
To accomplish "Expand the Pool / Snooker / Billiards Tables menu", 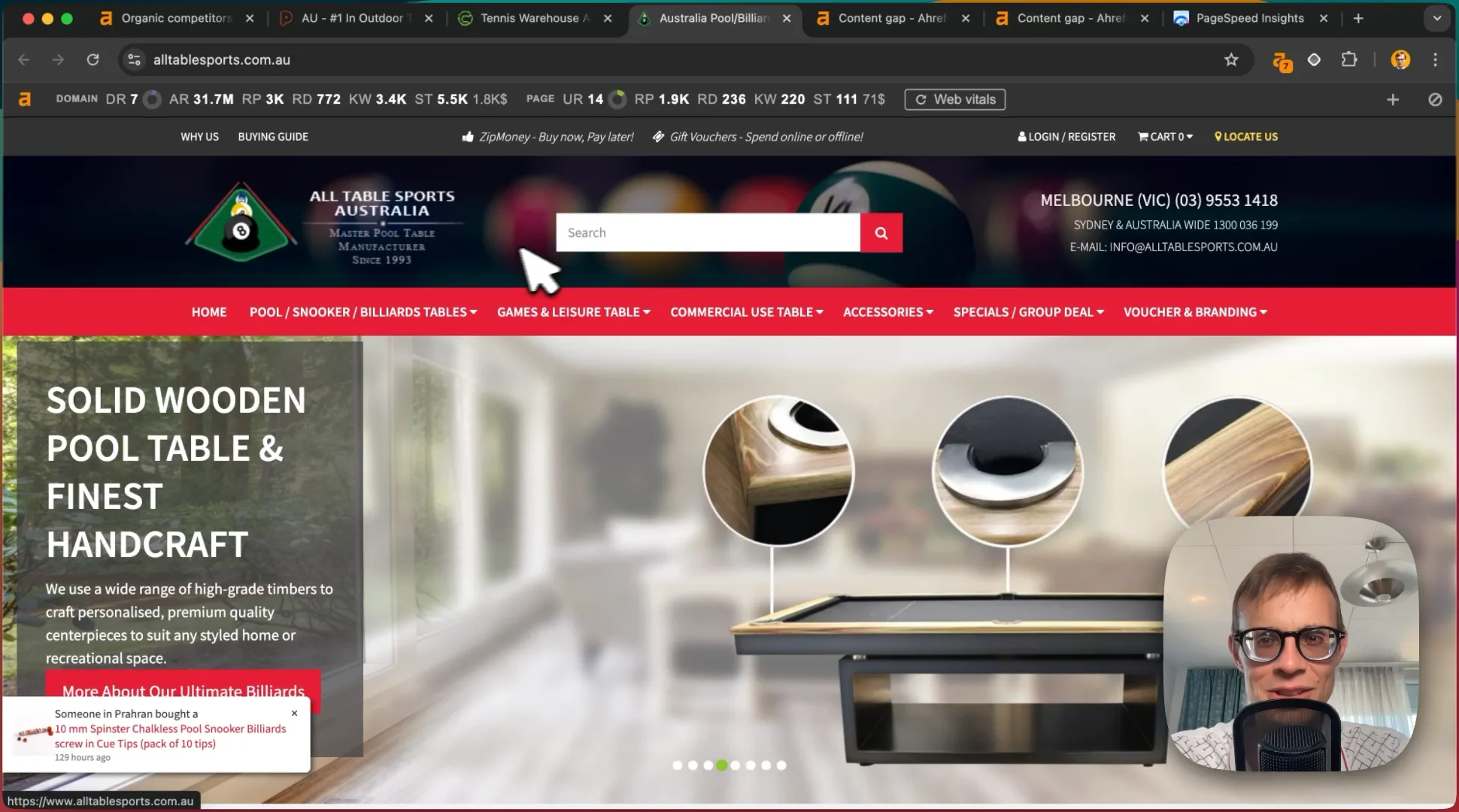I will pos(363,312).
